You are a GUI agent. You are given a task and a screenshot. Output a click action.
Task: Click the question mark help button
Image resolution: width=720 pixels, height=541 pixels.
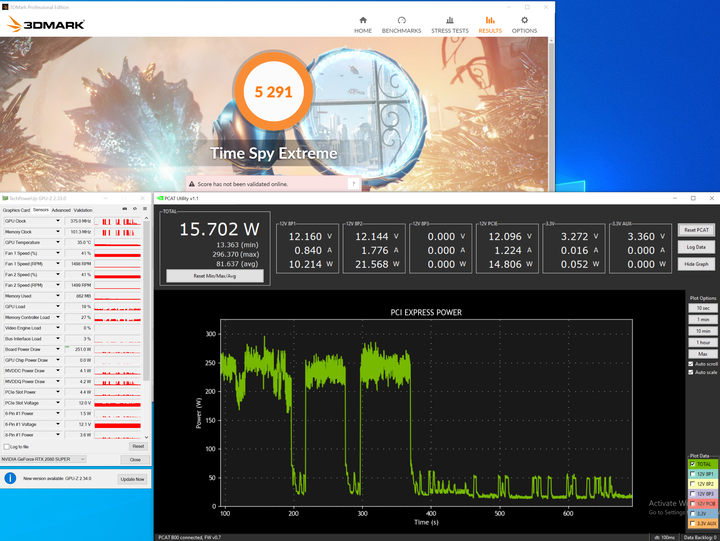click(354, 184)
